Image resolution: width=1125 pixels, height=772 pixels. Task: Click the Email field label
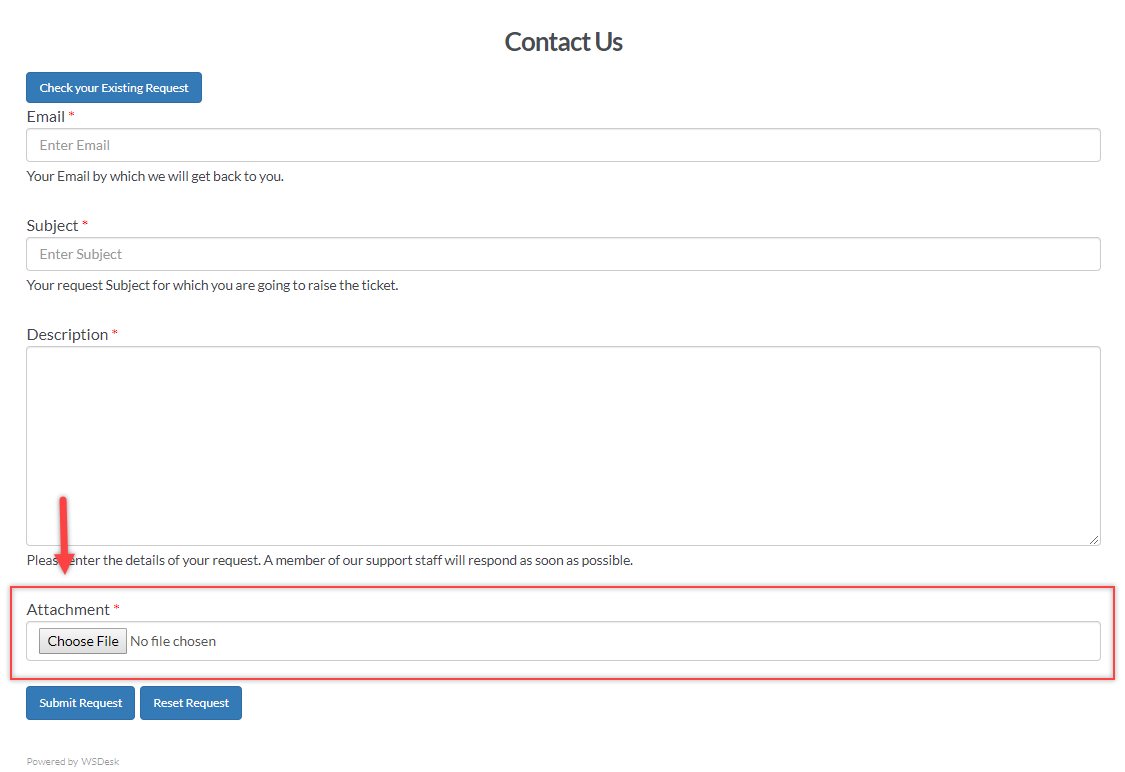46,116
